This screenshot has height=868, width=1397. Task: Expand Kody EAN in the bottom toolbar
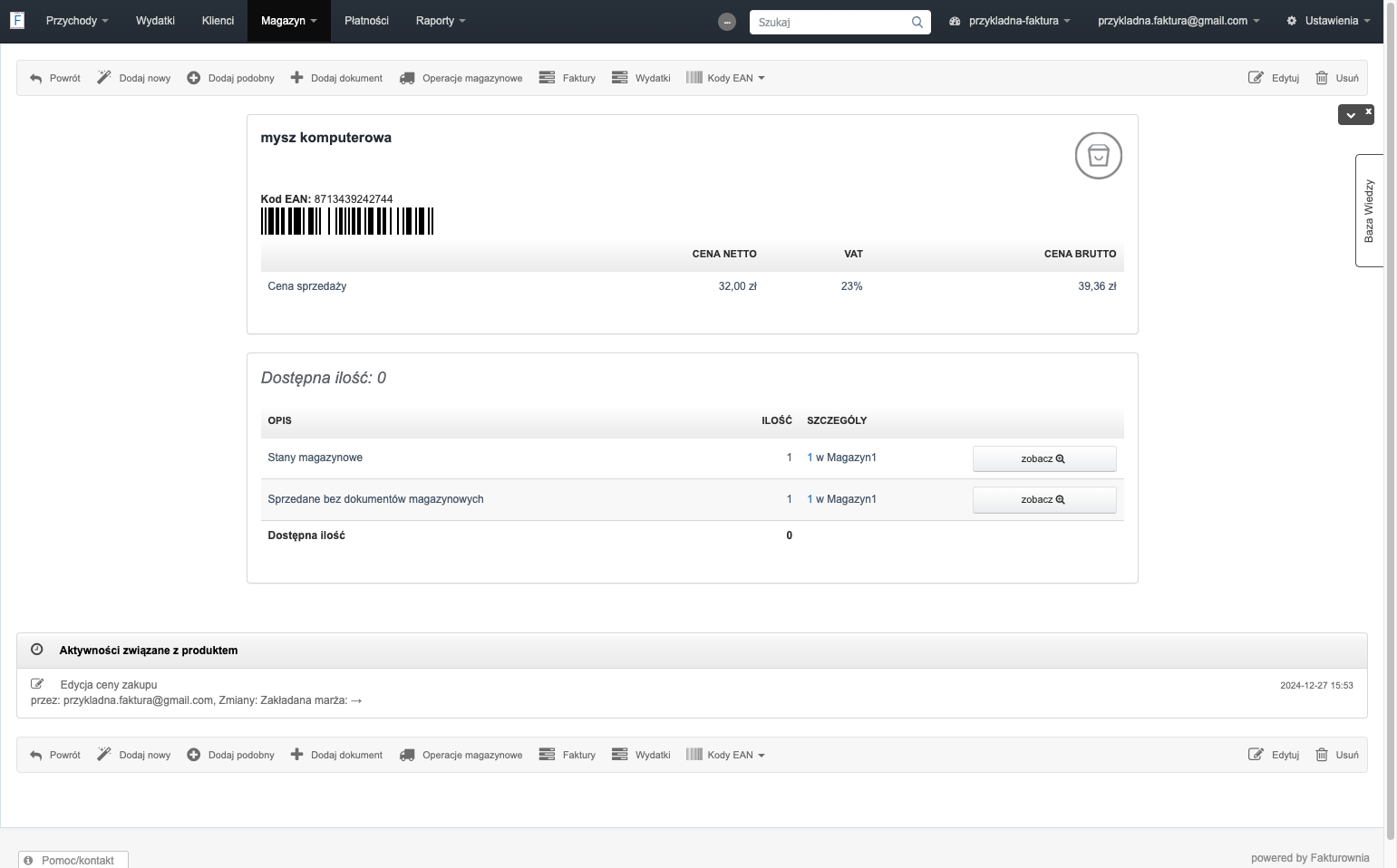(725, 755)
